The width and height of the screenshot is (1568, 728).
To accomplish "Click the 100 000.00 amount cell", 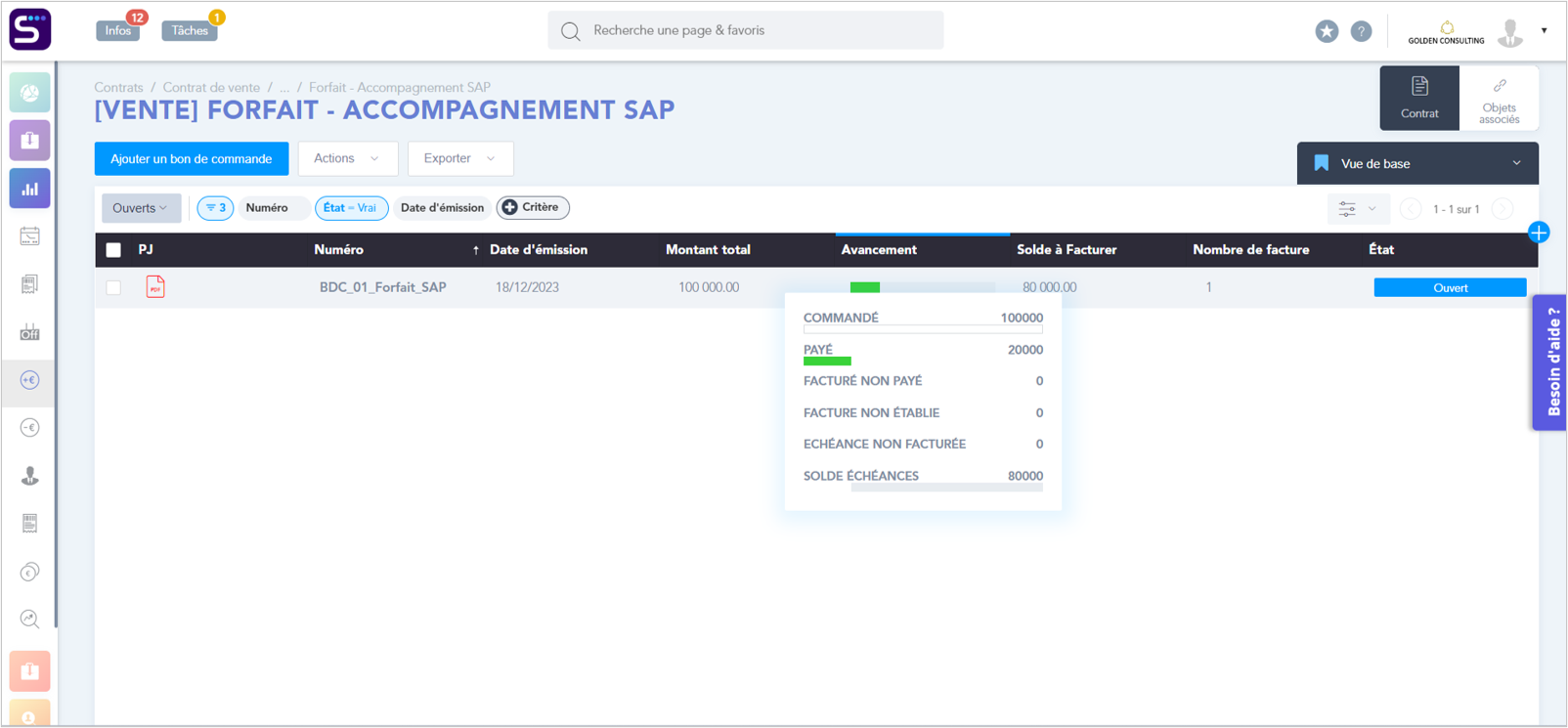I will [x=709, y=287].
